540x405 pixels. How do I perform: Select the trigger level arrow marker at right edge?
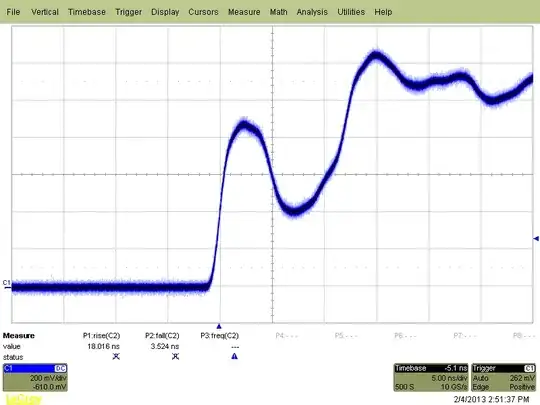click(x=536, y=238)
